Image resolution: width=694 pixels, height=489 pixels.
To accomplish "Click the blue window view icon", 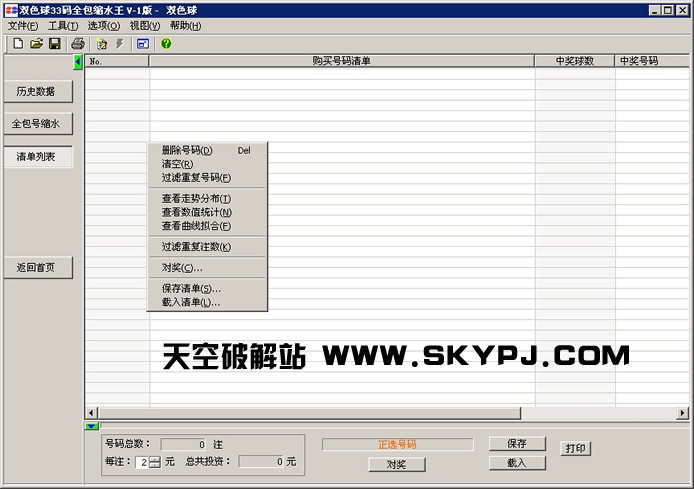I will pos(143,44).
